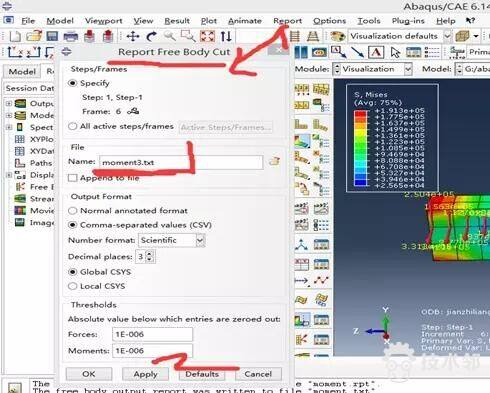Select the Pan View tool
Viewport: 490px width, 393px height.
click(133, 36)
